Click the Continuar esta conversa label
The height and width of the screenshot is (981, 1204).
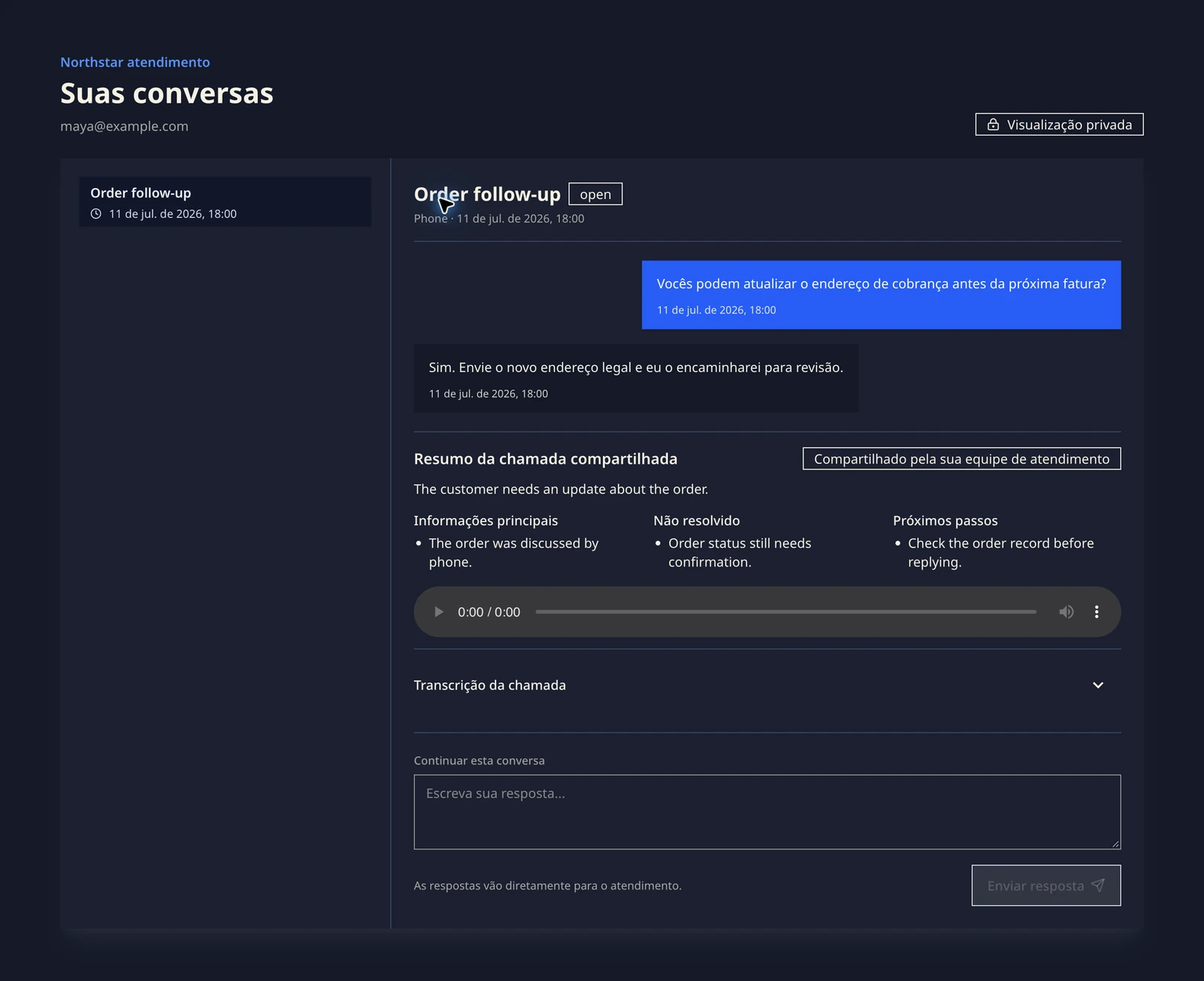point(479,761)
